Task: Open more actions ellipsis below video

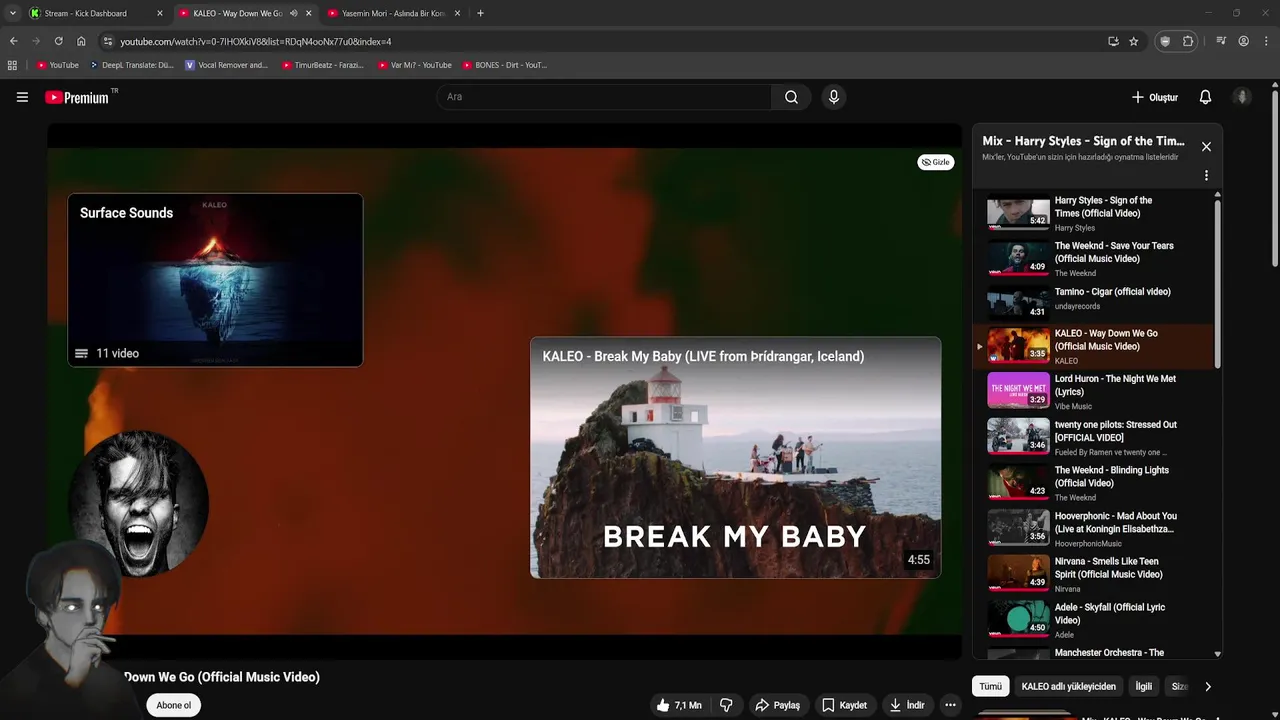Action: coord(950,705)
